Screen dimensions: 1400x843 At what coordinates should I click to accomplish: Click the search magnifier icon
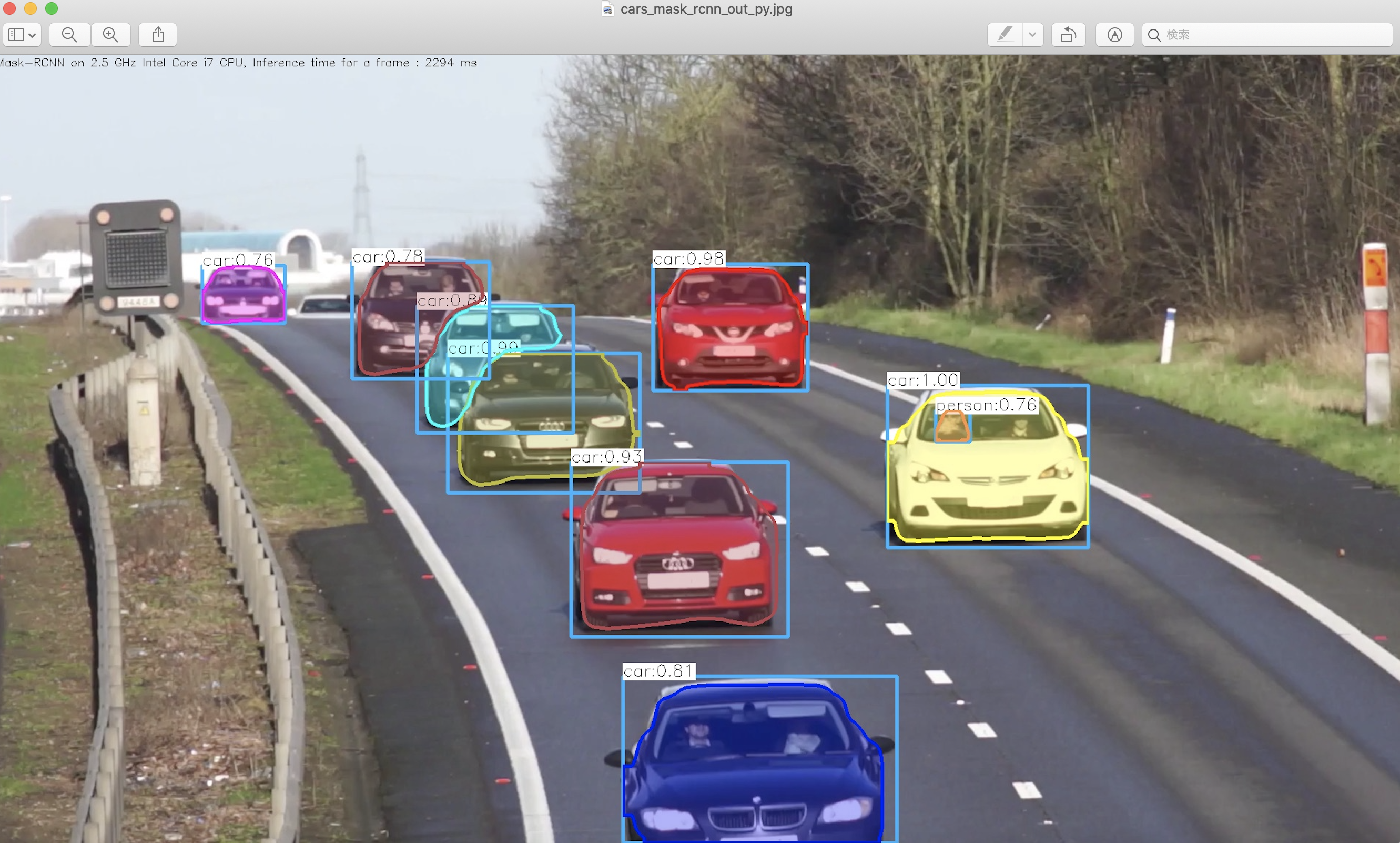tap(1154, 35)
